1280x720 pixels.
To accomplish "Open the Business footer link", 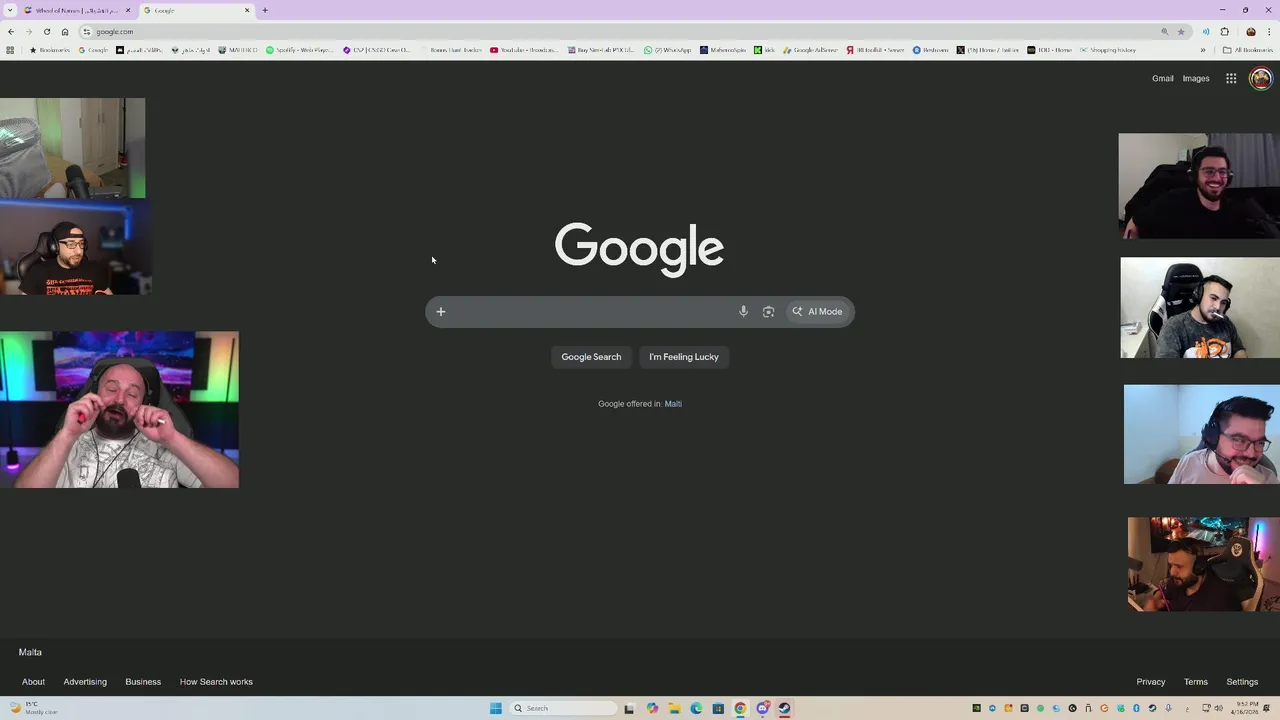I will click(x=143, y=682).
